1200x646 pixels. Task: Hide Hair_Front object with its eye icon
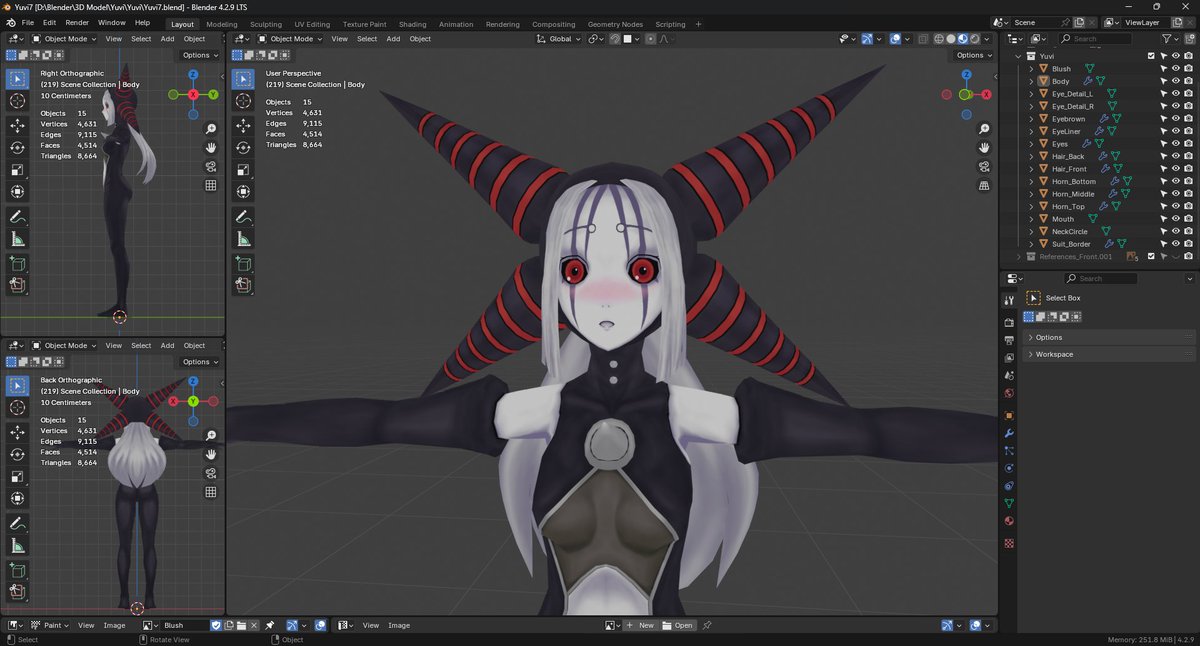[1176, 169]
